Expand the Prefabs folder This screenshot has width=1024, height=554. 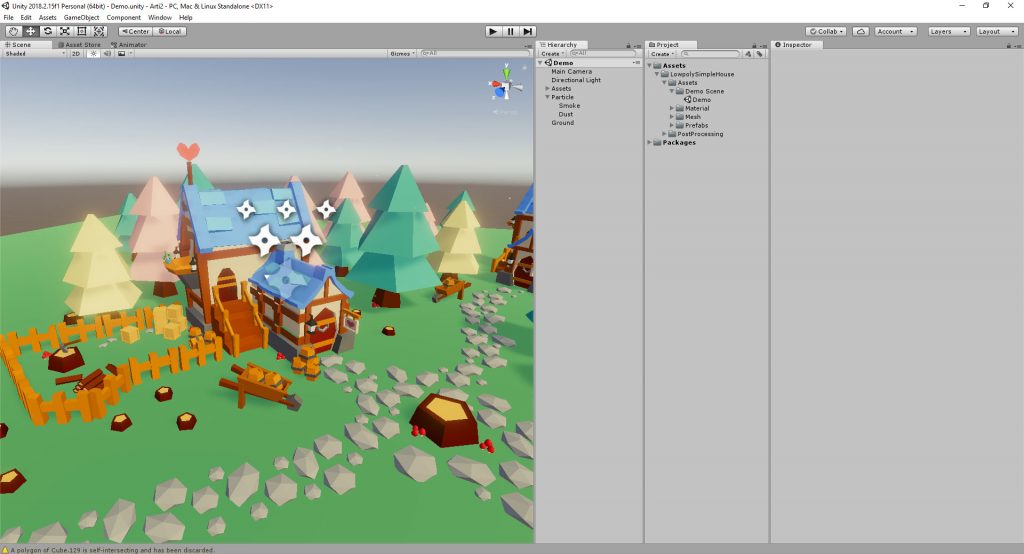click(x=671, y=125)
